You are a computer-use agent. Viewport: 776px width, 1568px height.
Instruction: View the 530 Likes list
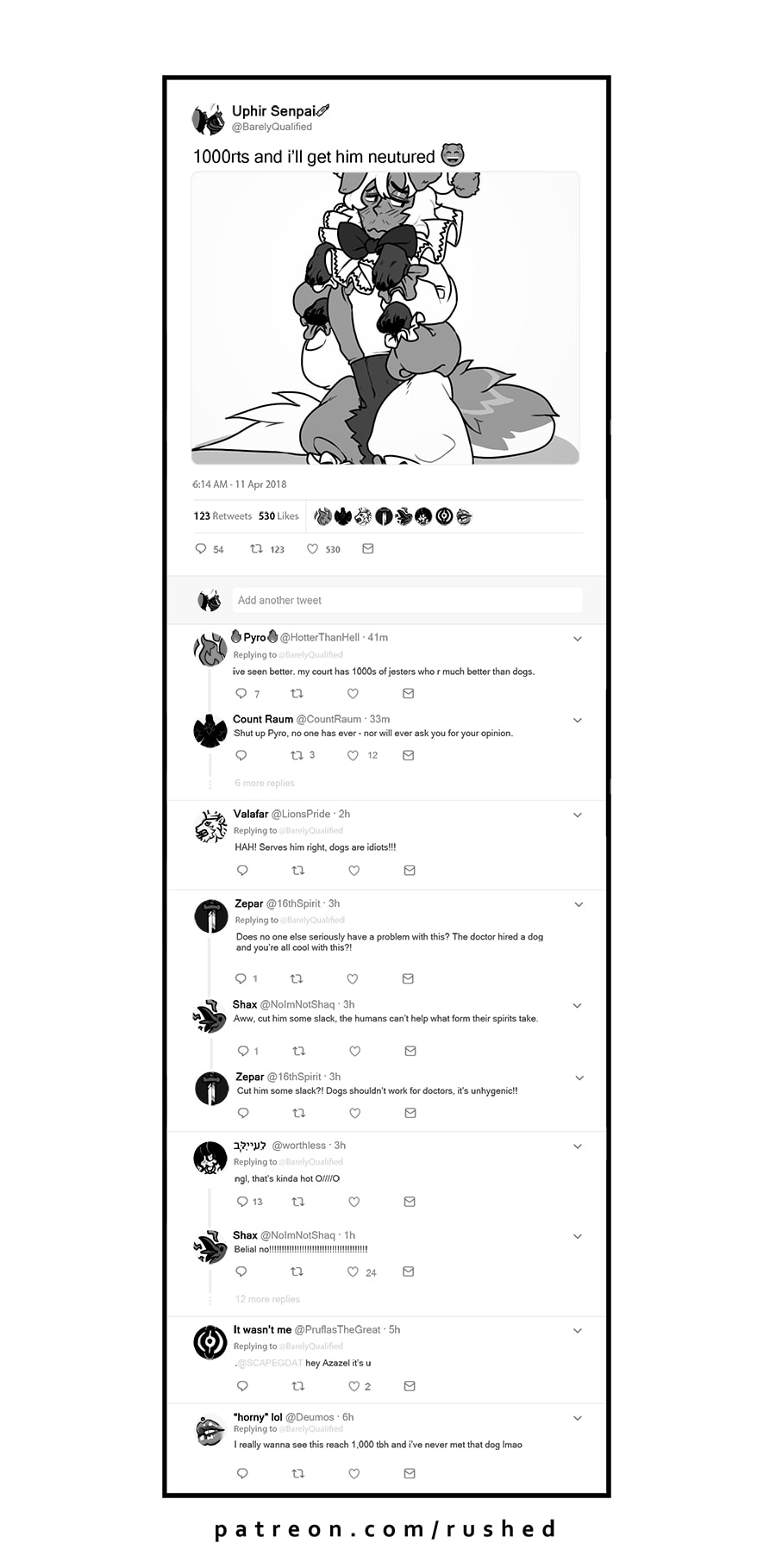[278, 516]
